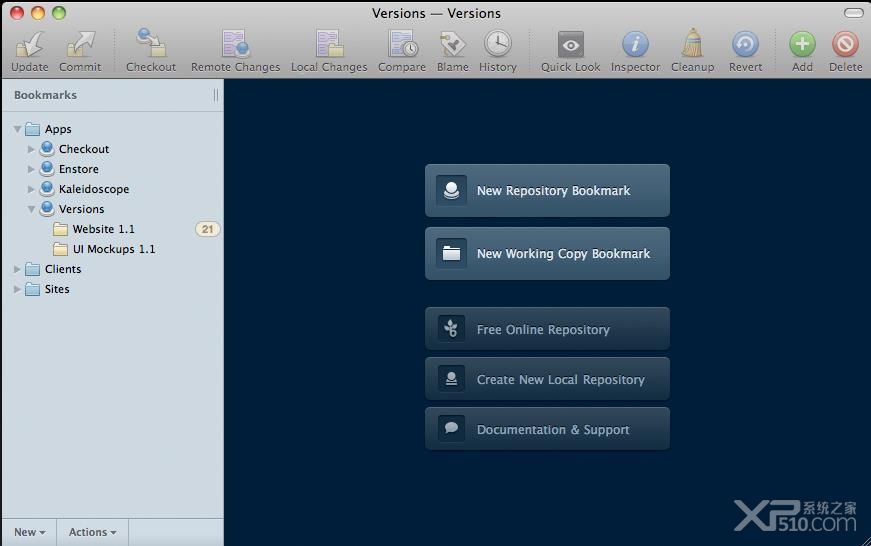Viewport: 871px width, 546px height.
Task: Click the Commit toolbar icon
Action: [81, 44]
